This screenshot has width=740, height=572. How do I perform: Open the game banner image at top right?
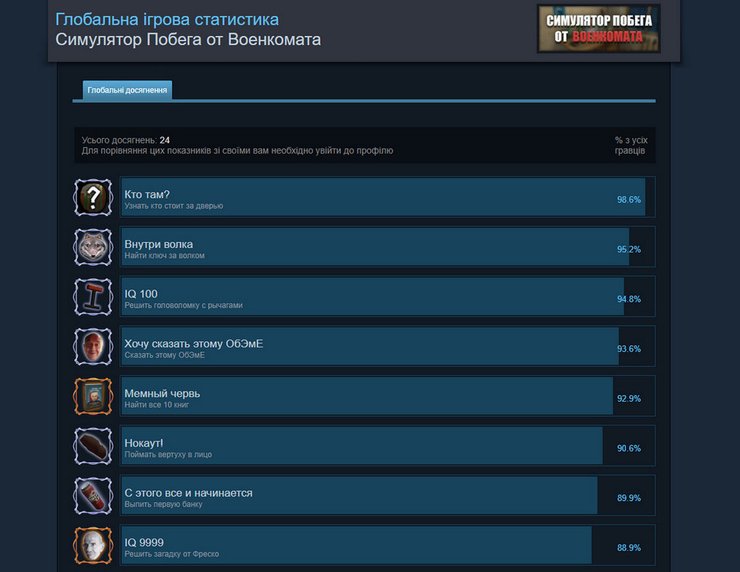coord(598,29)
